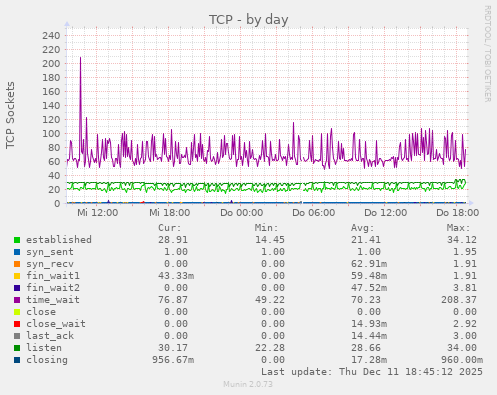Click the close_wait red legend swatch
The height and width of the screenshot is (395, 497).
17,324
